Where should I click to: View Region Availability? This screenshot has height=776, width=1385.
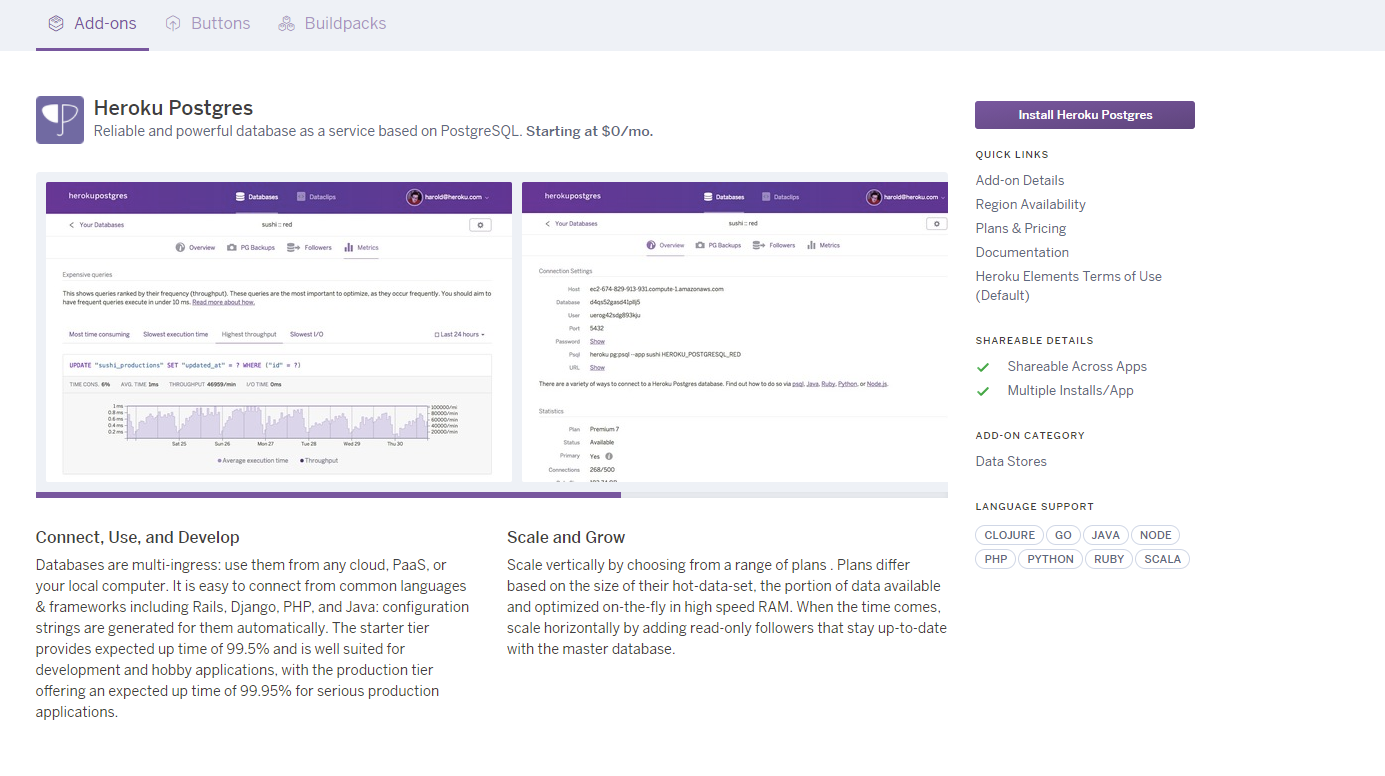point(1030,204)
